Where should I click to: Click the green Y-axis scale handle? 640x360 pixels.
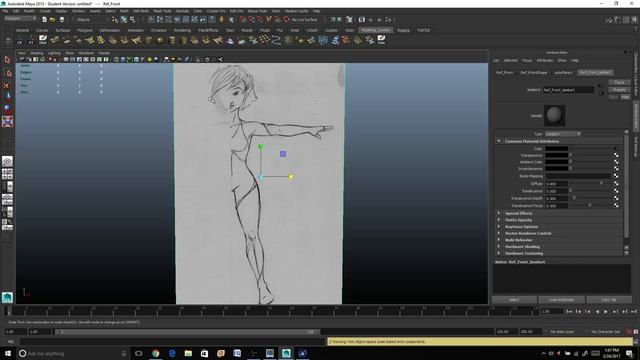point(260,147)
